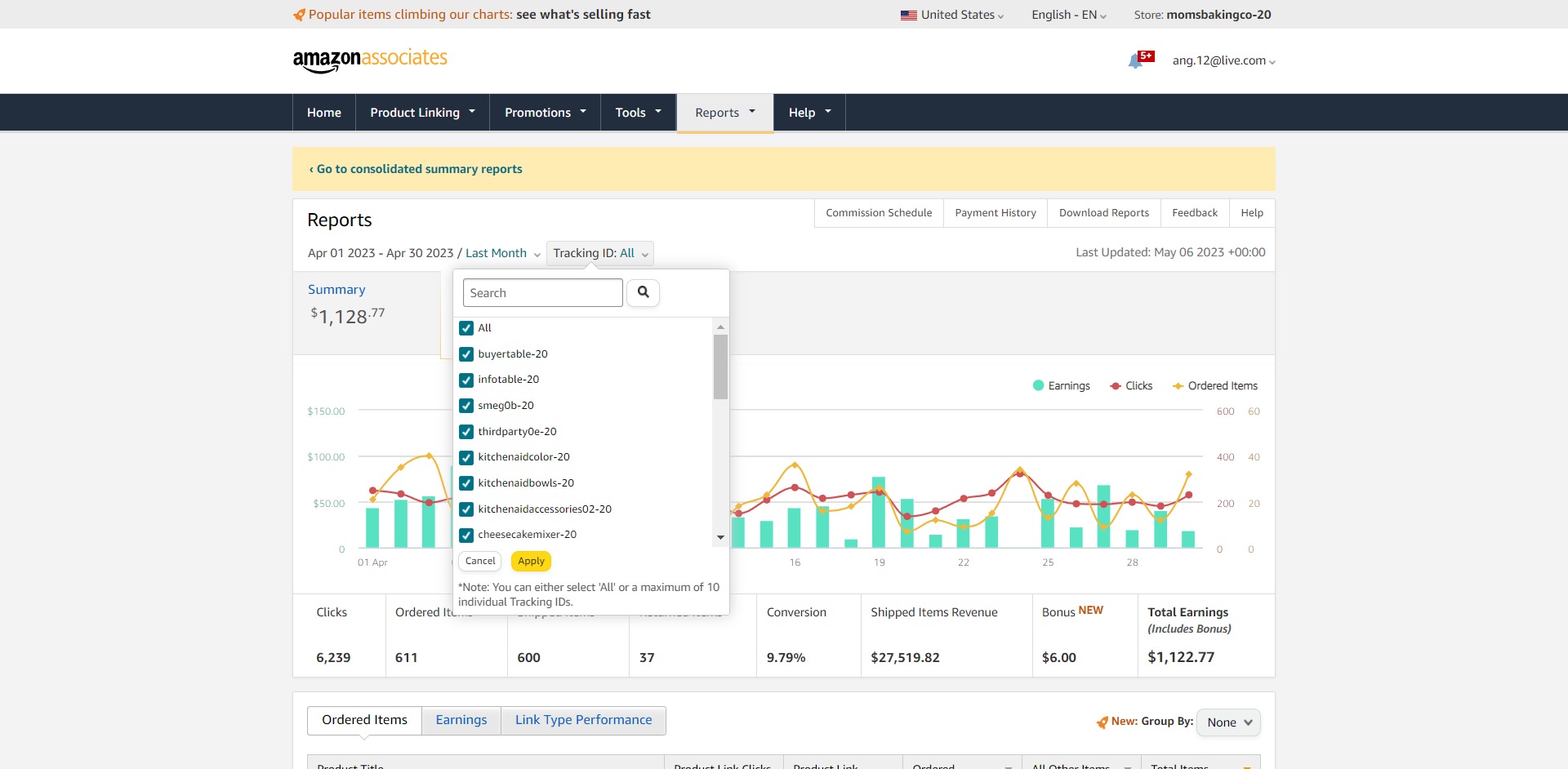
Task: Uncheck kitchenaidcolor-20 tracking ID
Action: [466, 457]
